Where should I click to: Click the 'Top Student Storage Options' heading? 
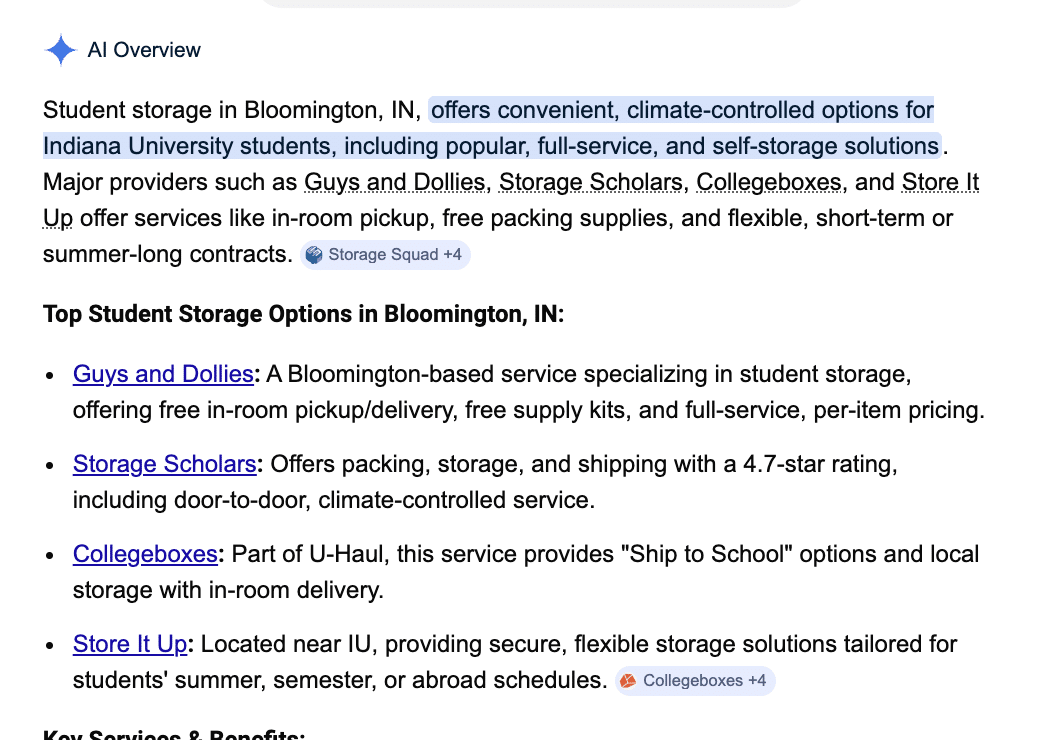303,313
